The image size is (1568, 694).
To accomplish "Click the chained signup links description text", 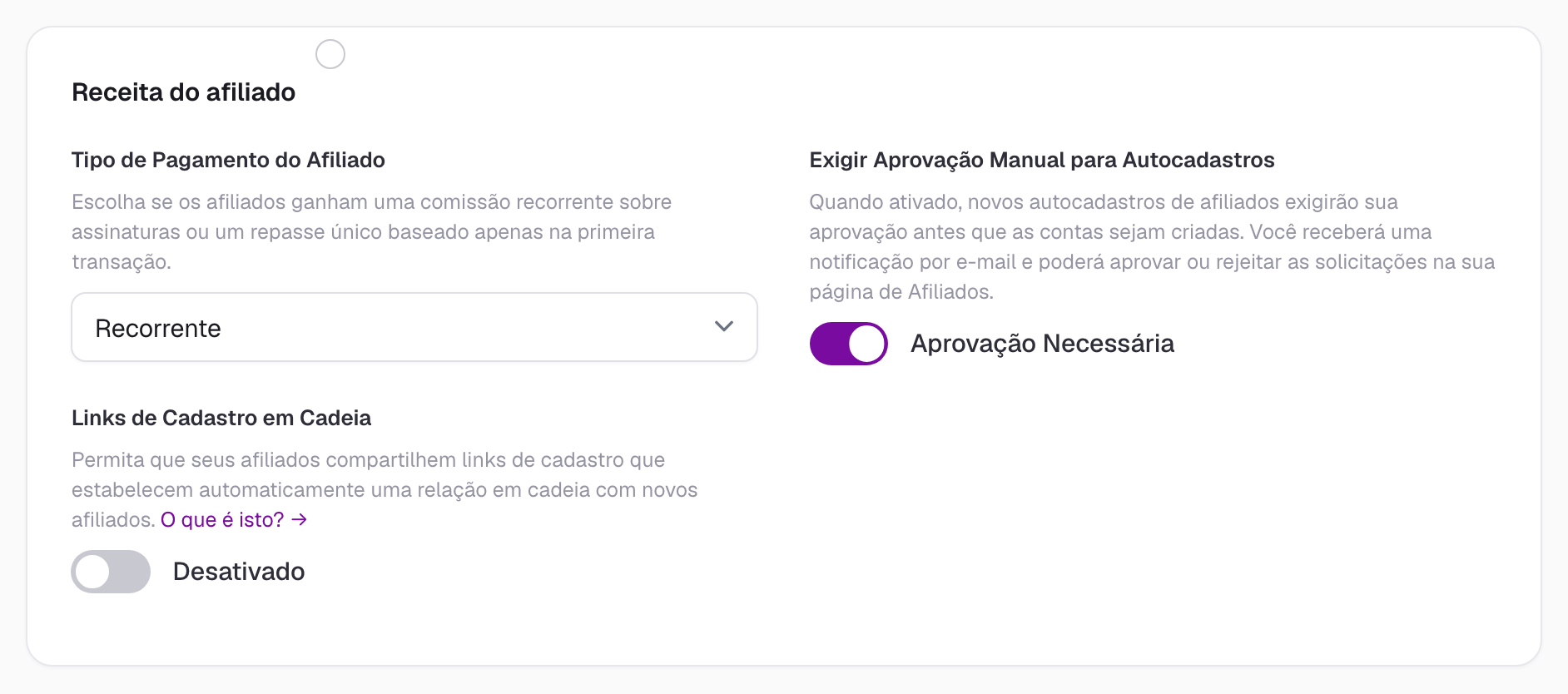I will point(385,490).
